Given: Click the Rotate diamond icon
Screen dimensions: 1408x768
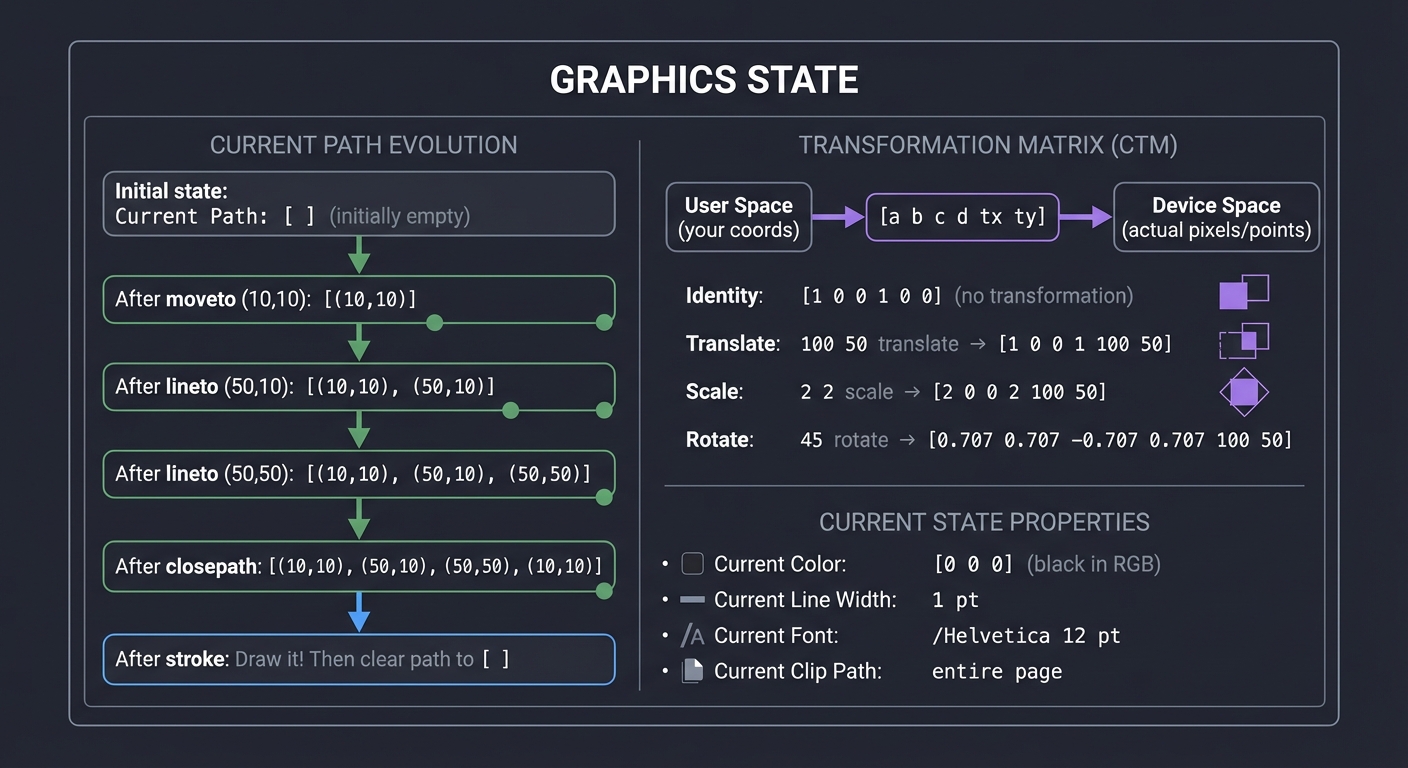Looking at the screenshot, I should point(1243,392).
